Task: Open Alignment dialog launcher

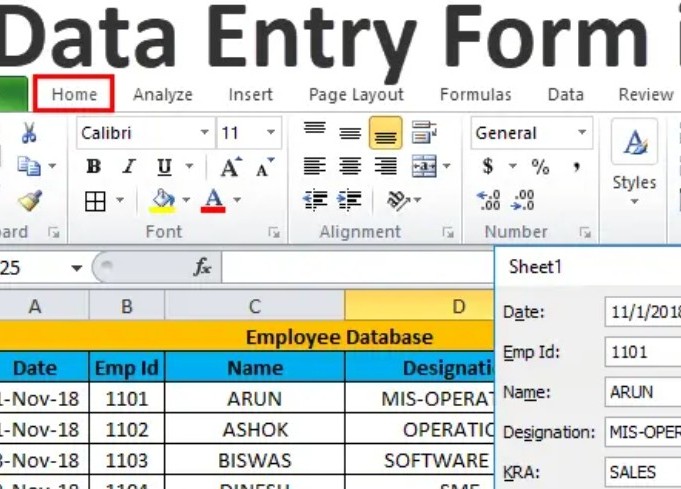Action: pyautogui.click(x=448, y=233)
